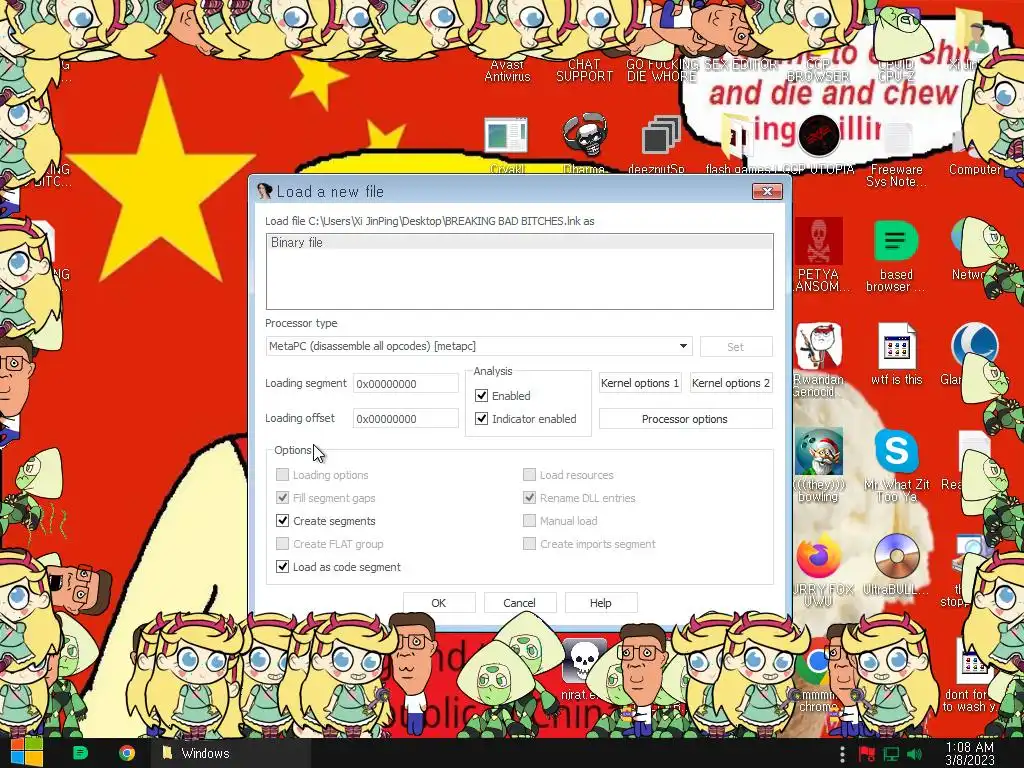Select the deeznutSp stacked-windows desktop icon
The width and height of the screenshot is (1024, 768).
click(661, 135)
